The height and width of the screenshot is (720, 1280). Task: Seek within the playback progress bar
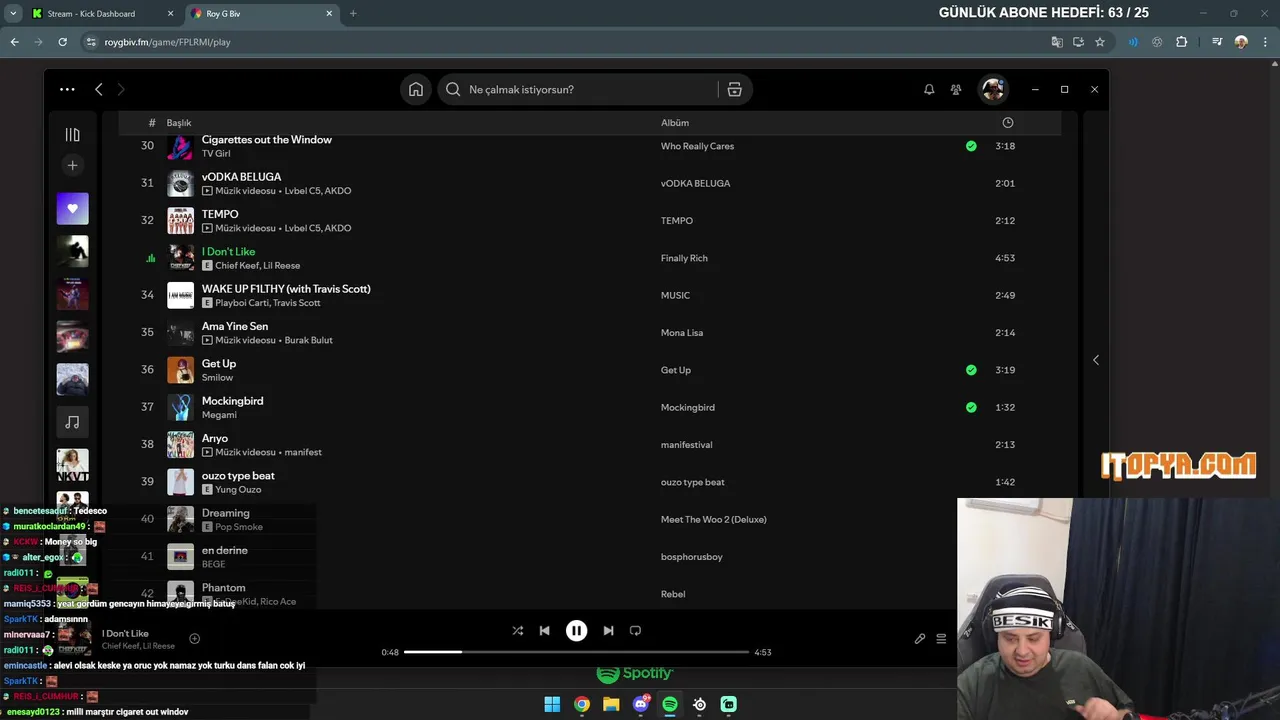click(x=576, y=652)
